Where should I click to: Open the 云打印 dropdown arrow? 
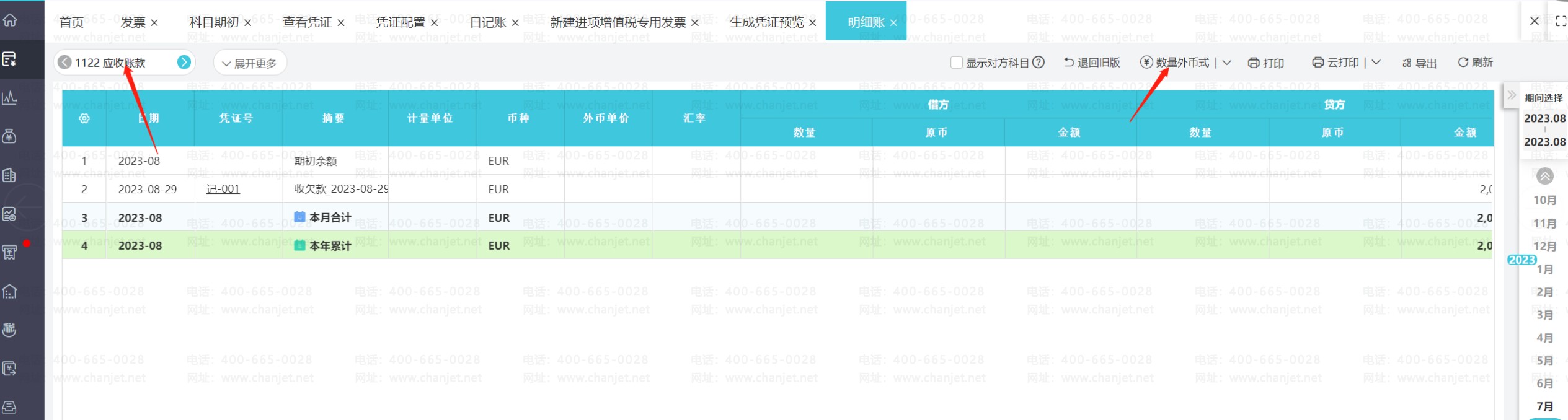pyautogui.click(x=1376, y=63)
